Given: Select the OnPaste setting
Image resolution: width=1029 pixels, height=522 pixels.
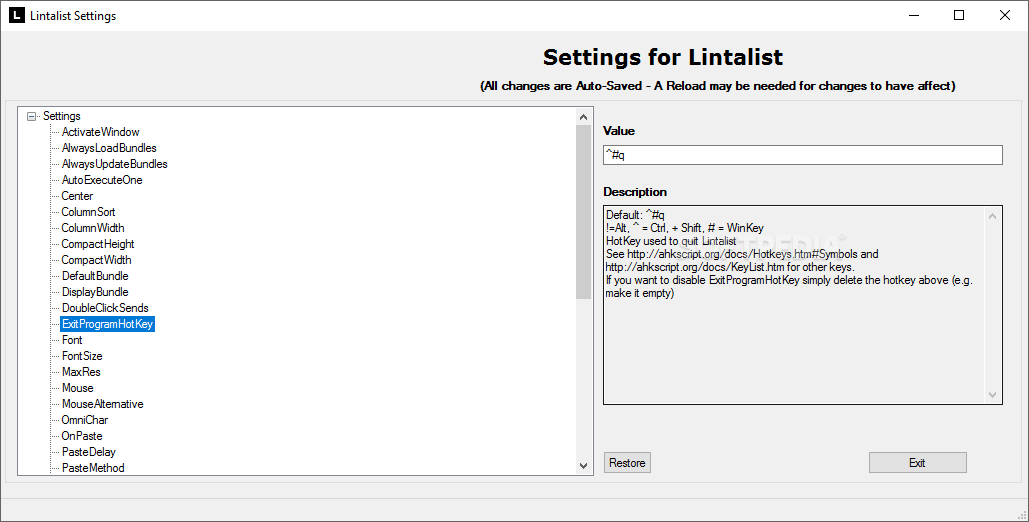Looking at the screenshot, I should [x=82, y=436].
